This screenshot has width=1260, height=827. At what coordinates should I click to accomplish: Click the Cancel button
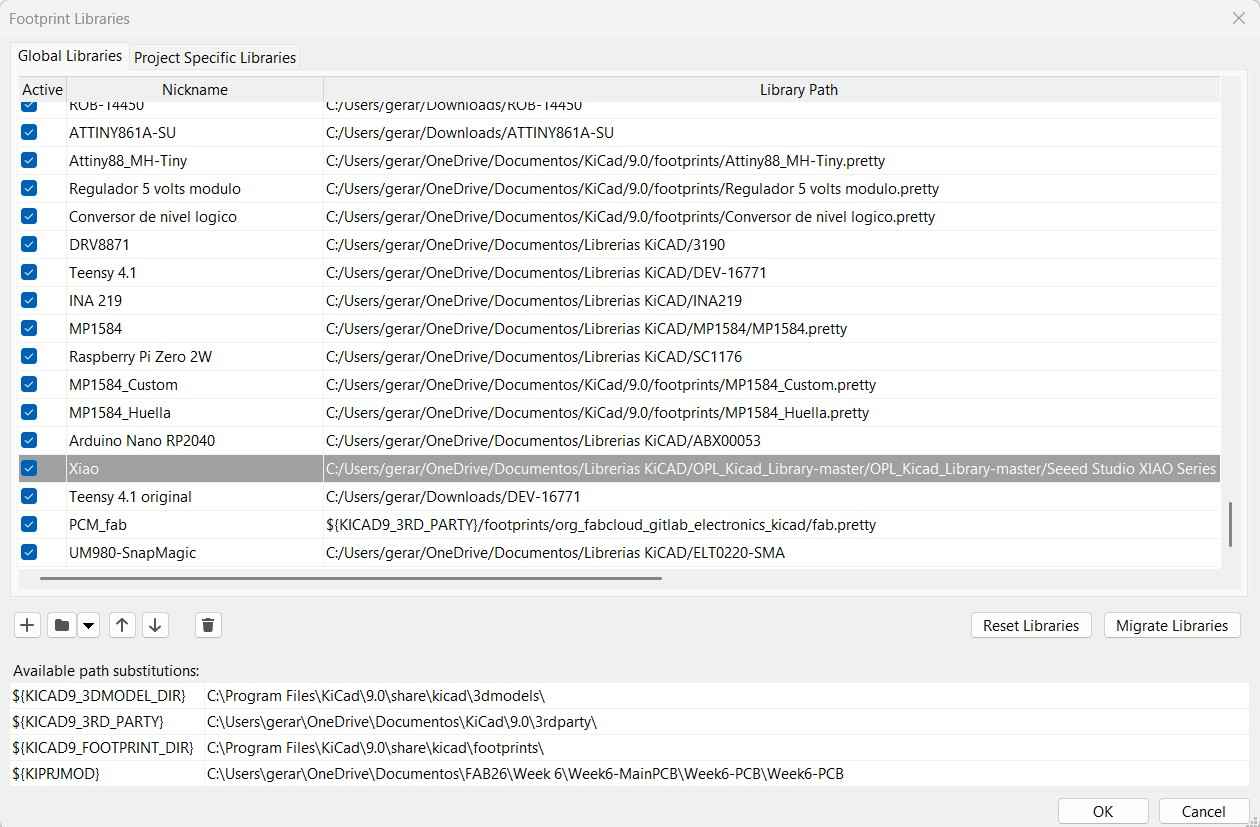pyautogui.click(x=1203, y=811)
